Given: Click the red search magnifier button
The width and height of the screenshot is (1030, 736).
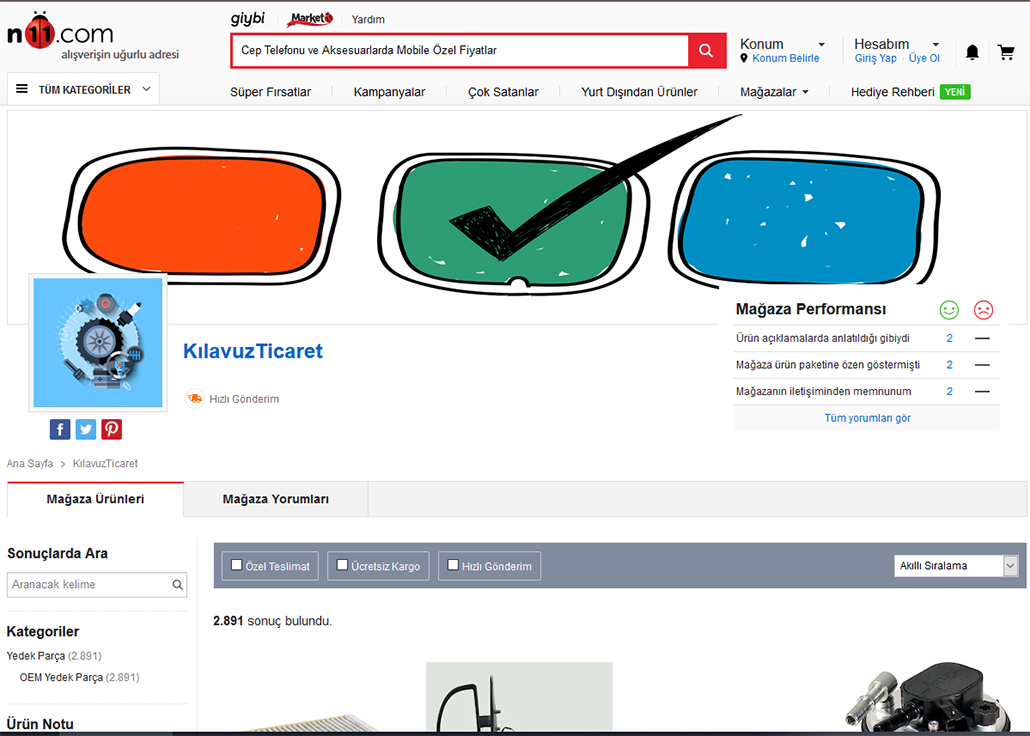Looking at the screenshot, I should [706, 51].
